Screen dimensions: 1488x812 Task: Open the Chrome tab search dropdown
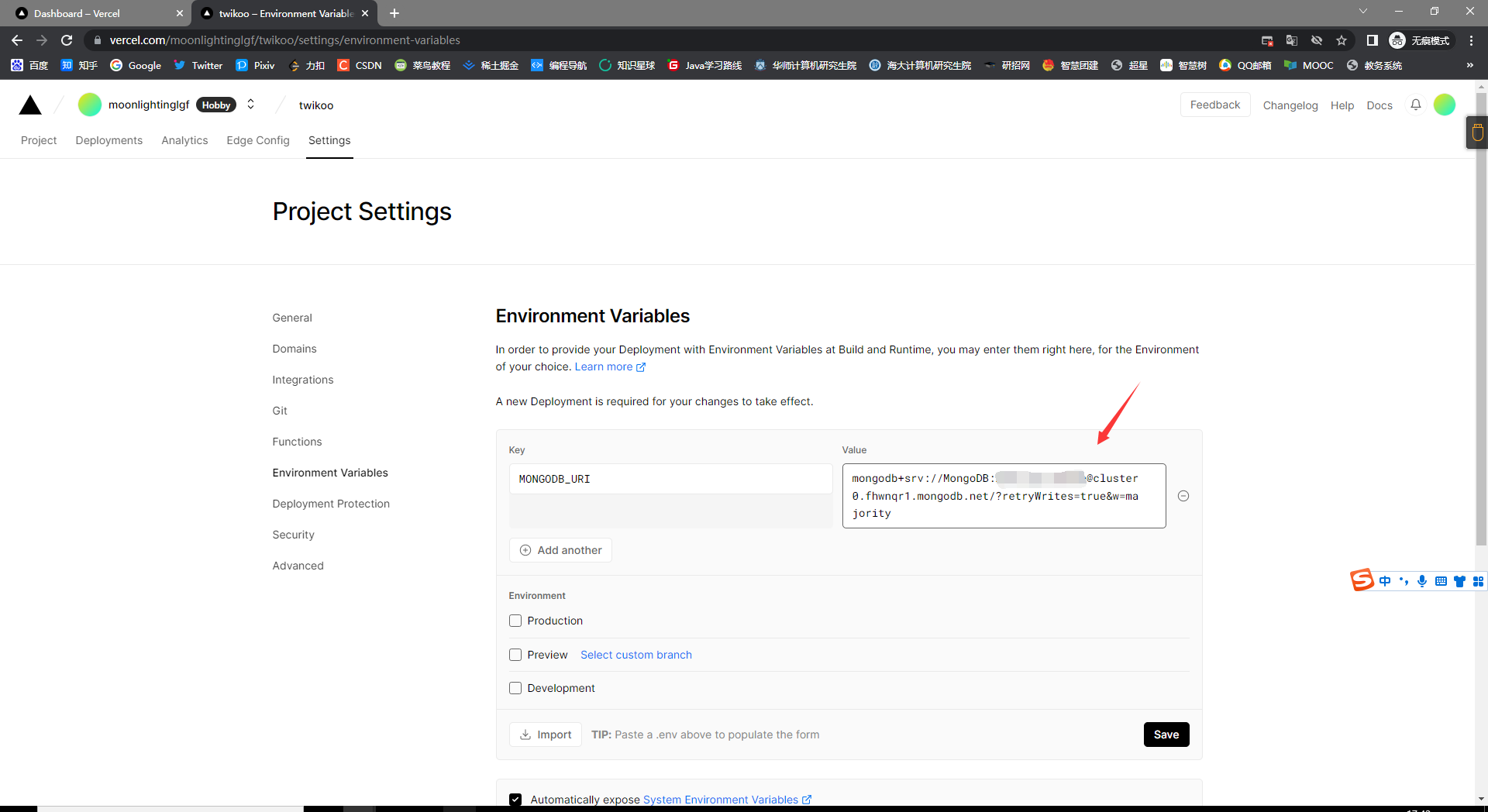pyautogui.click(x=1362, y=12)
